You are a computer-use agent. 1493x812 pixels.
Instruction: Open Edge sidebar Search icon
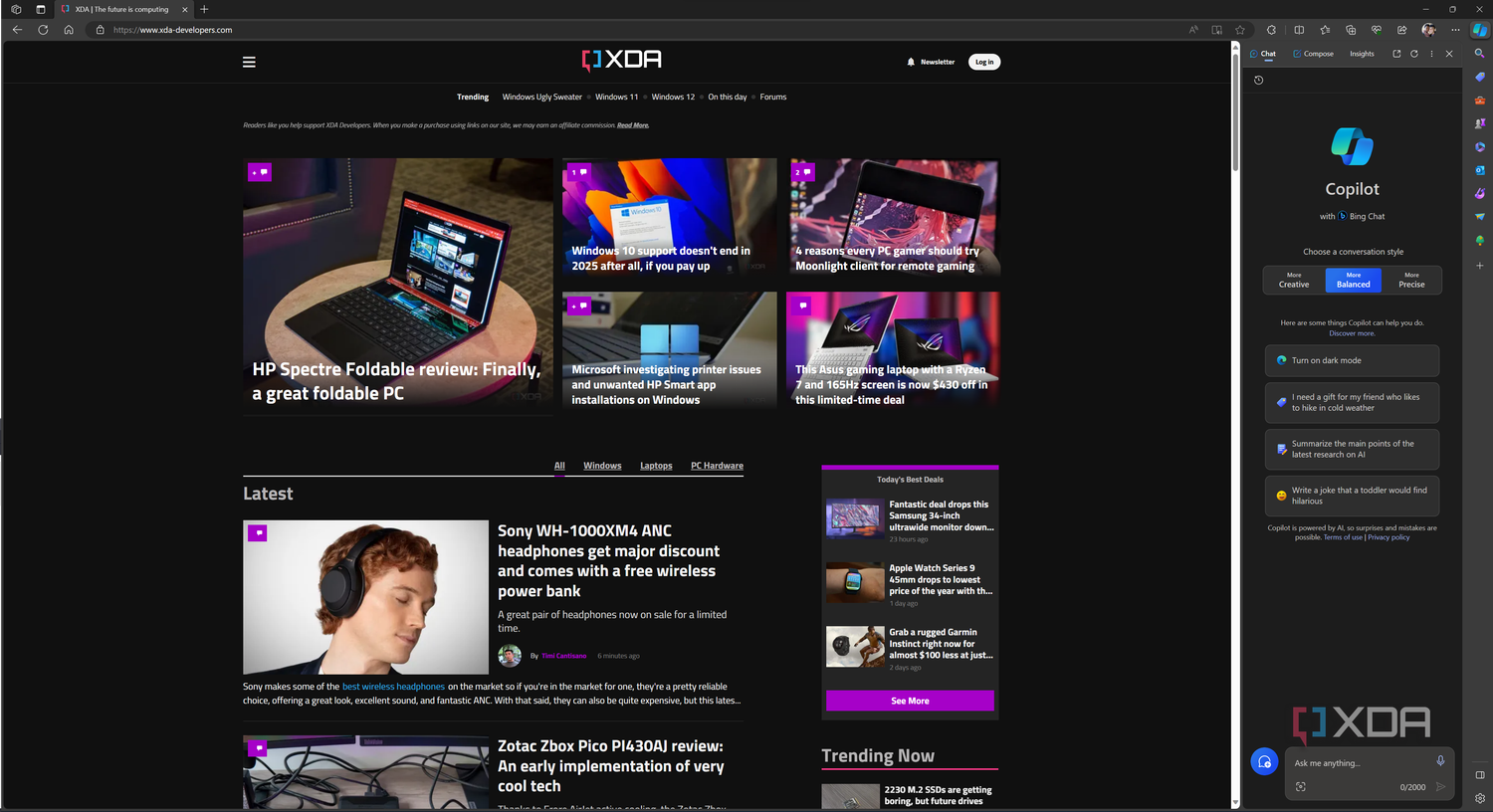click(x=1479, y=54)
